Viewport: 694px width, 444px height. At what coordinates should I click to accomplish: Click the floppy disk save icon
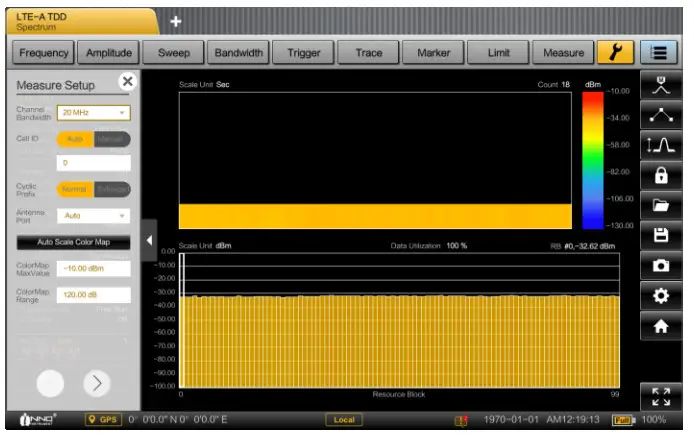tap(661, 236)
